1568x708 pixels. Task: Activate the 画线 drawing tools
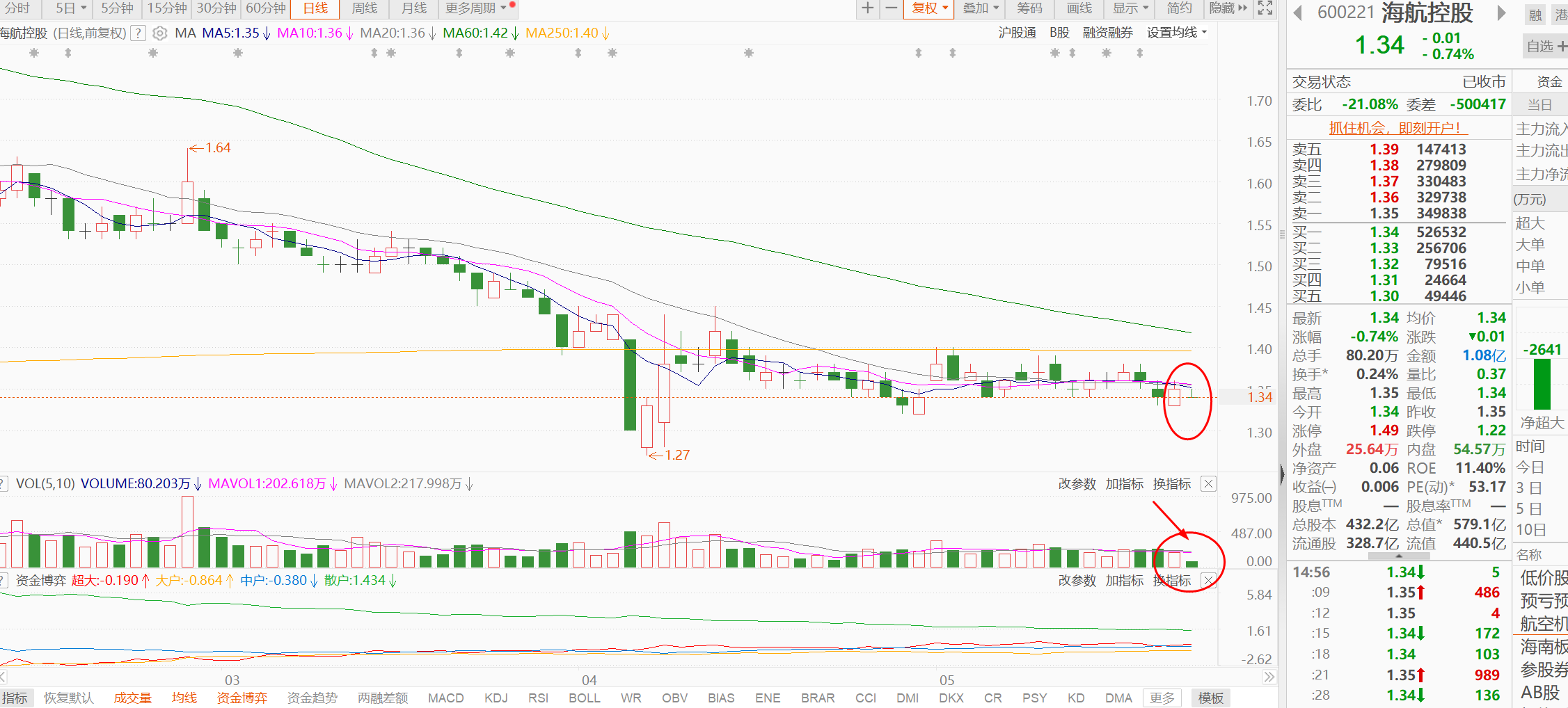1079,8
